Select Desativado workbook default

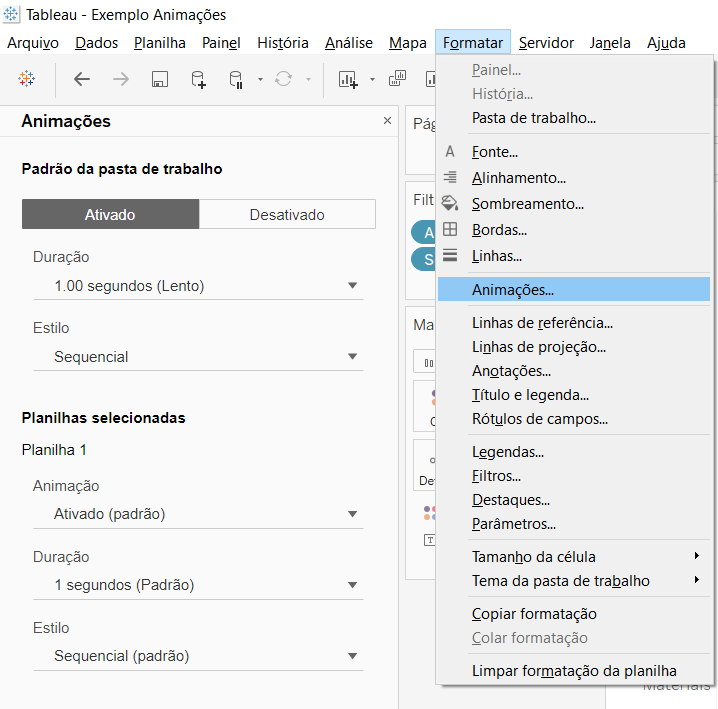point(287,214)
